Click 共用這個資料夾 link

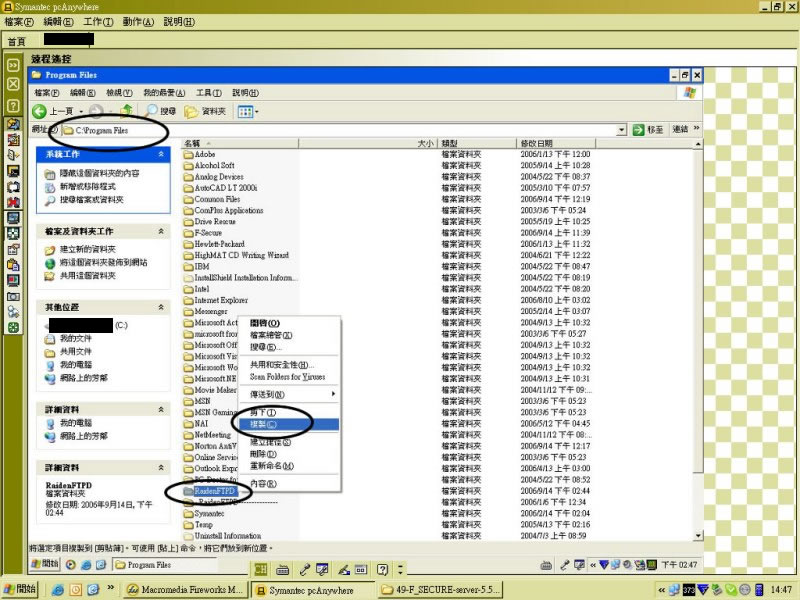(88, 276)
